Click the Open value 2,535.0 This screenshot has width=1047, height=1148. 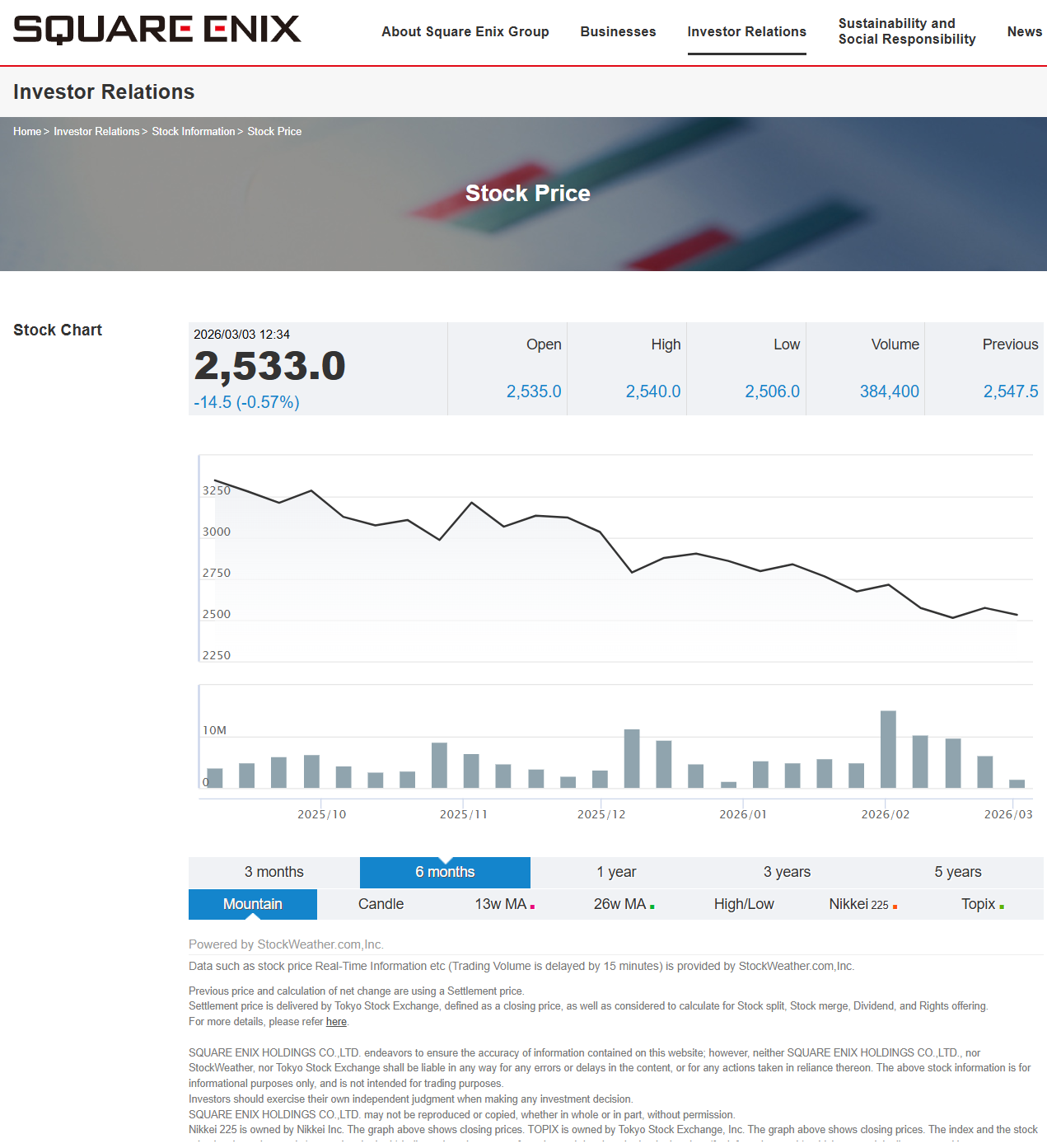534,391
